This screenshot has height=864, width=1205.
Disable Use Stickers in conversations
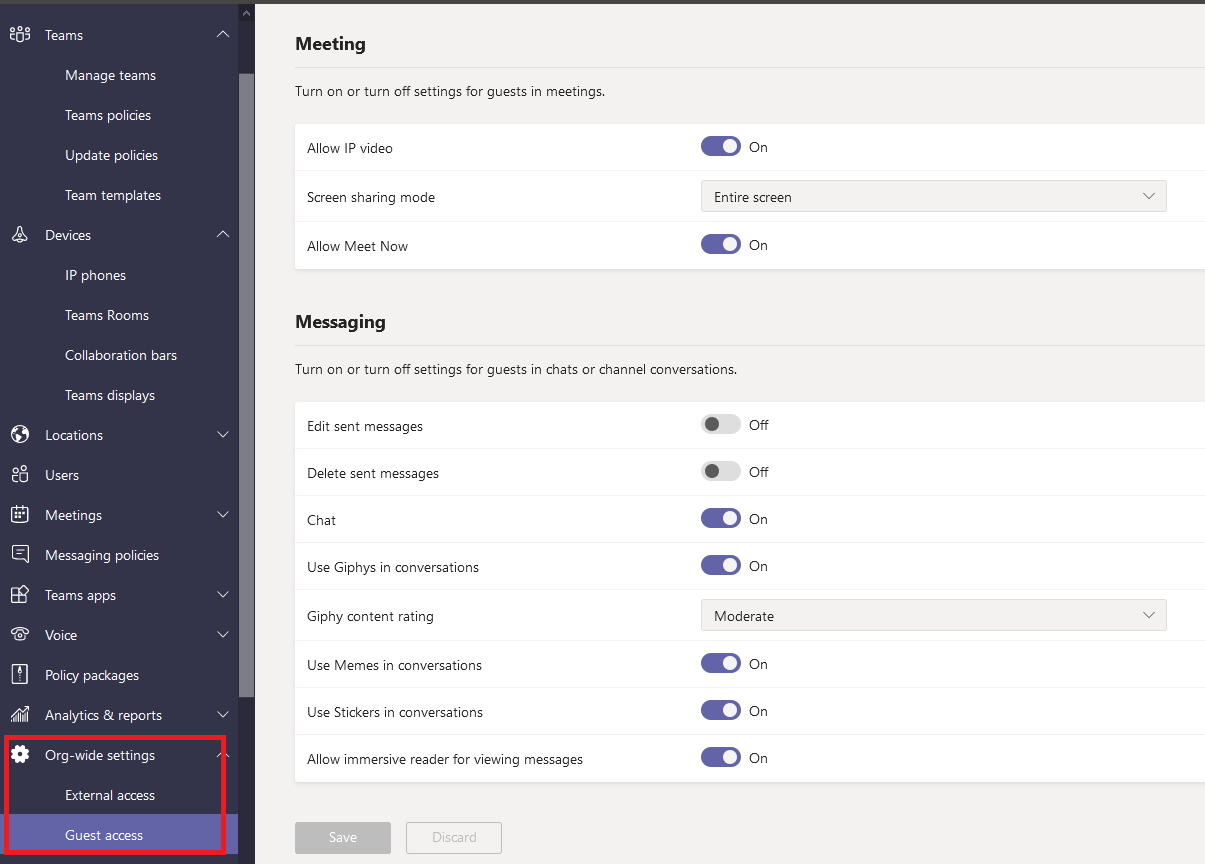click(x=721, y=711)
